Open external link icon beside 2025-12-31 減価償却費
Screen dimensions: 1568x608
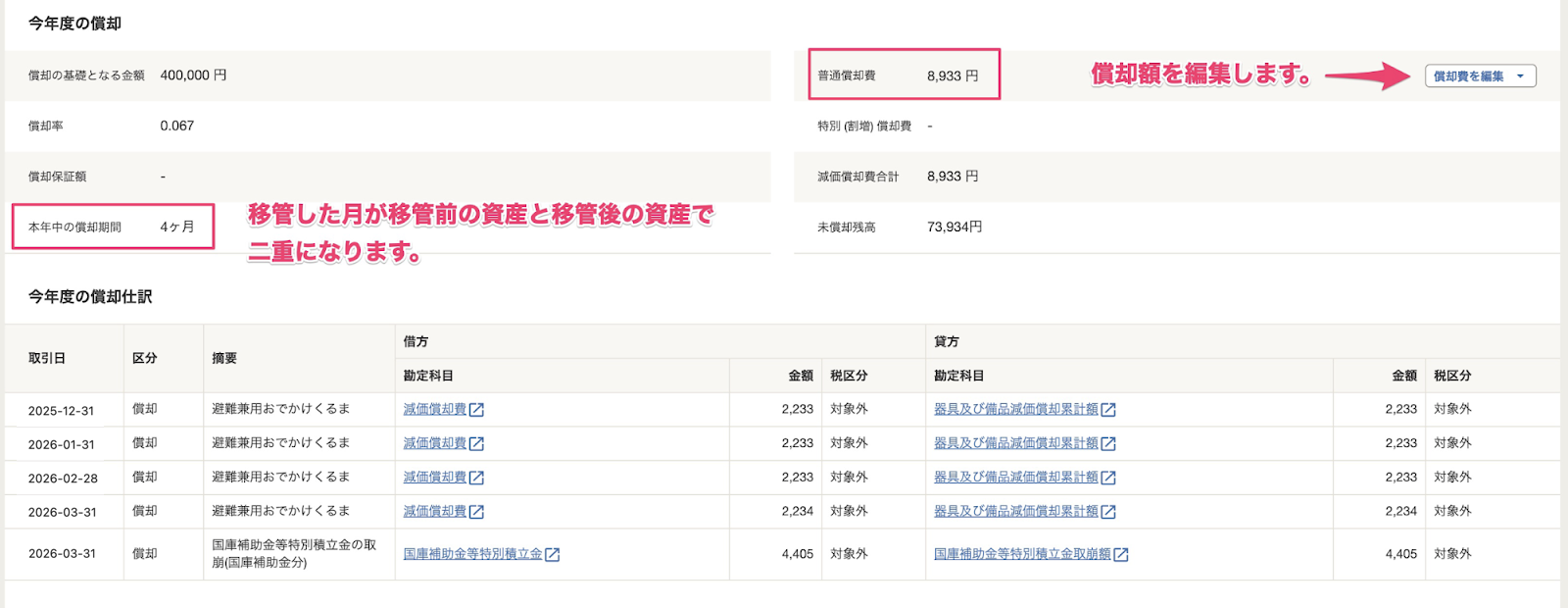click(476, 410)
